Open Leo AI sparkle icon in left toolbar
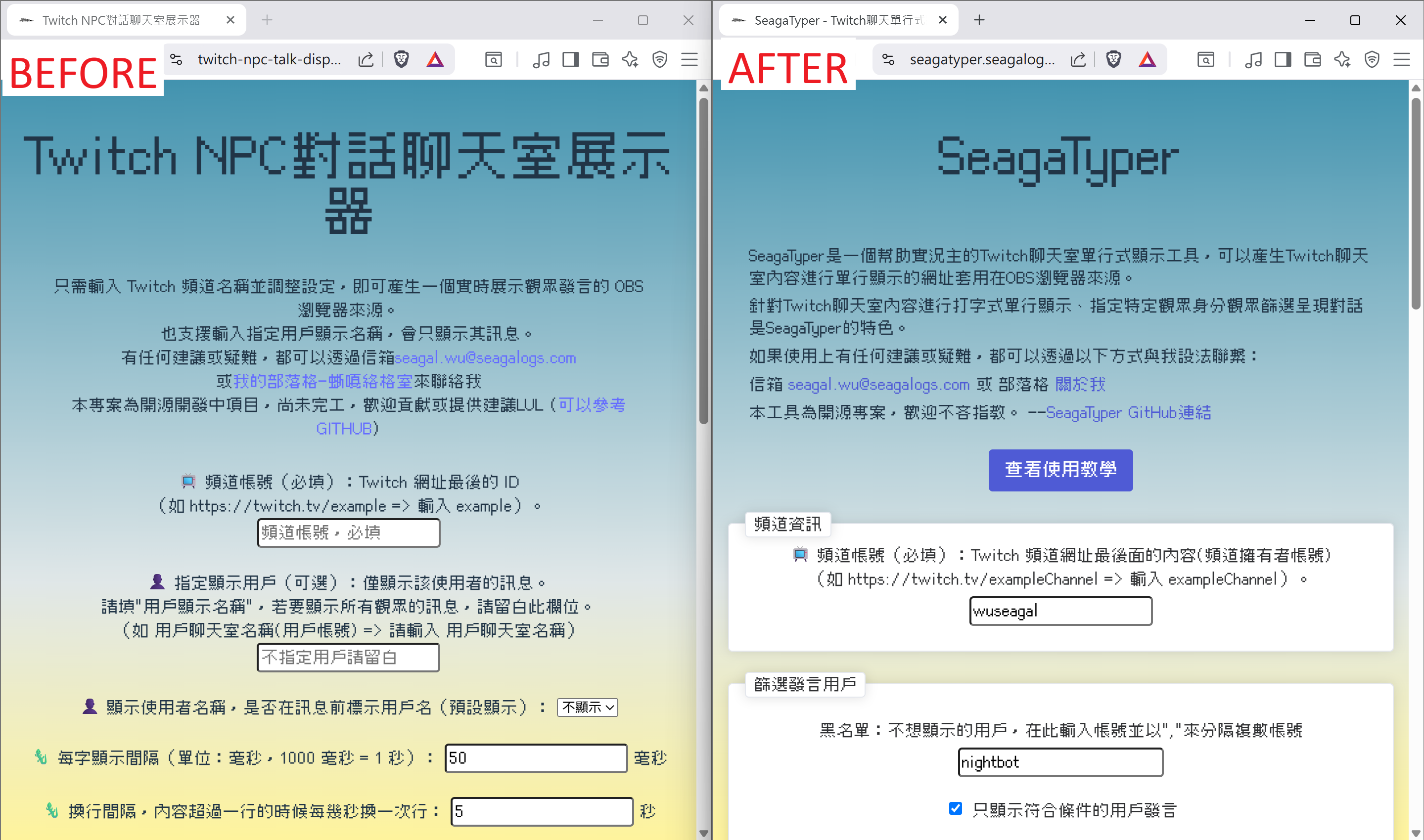 tap(630, 59)
